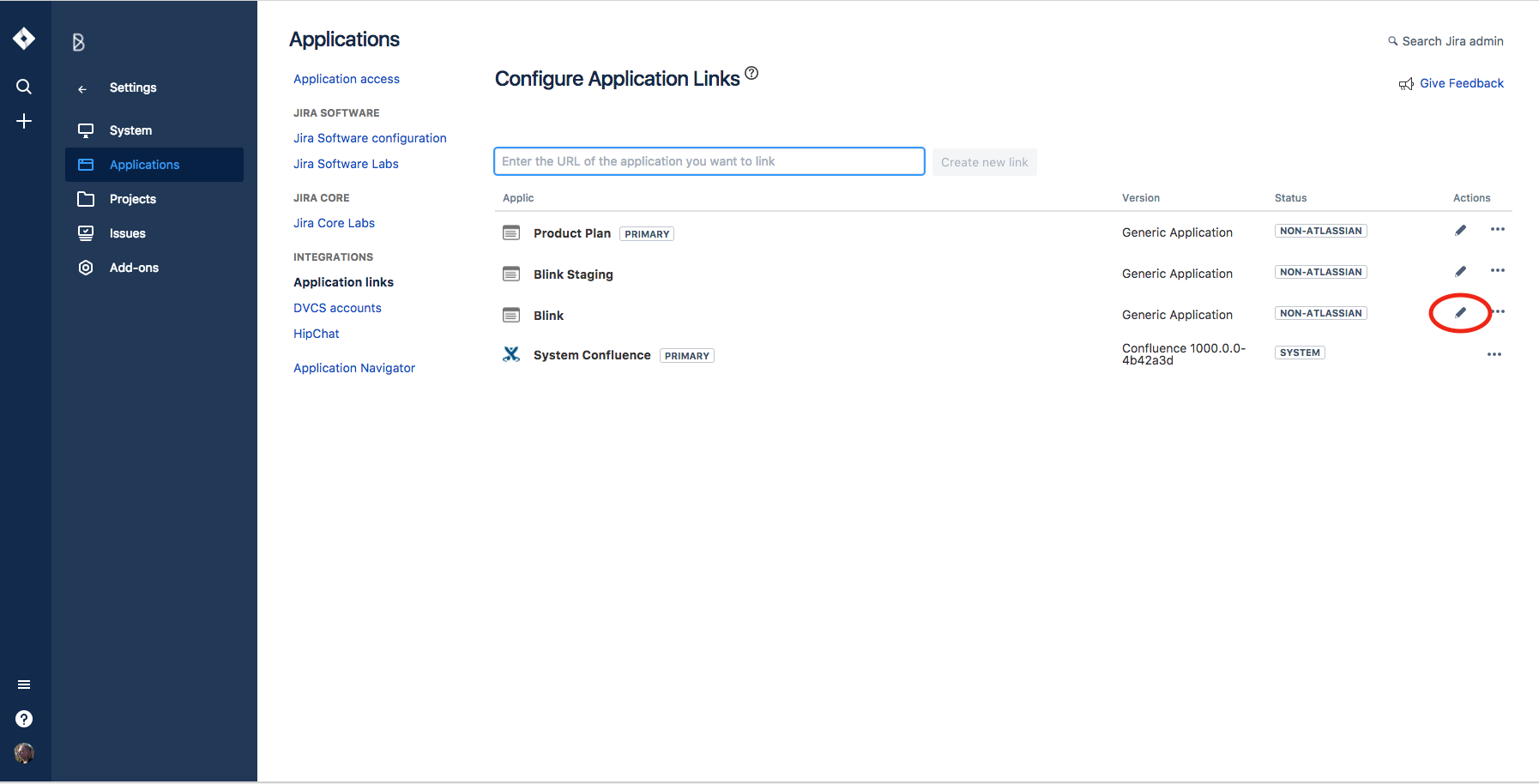The height and width of the screenshot is (784, 1539).
Task: Click the Blink Staging application name
Action: point(573,274)
